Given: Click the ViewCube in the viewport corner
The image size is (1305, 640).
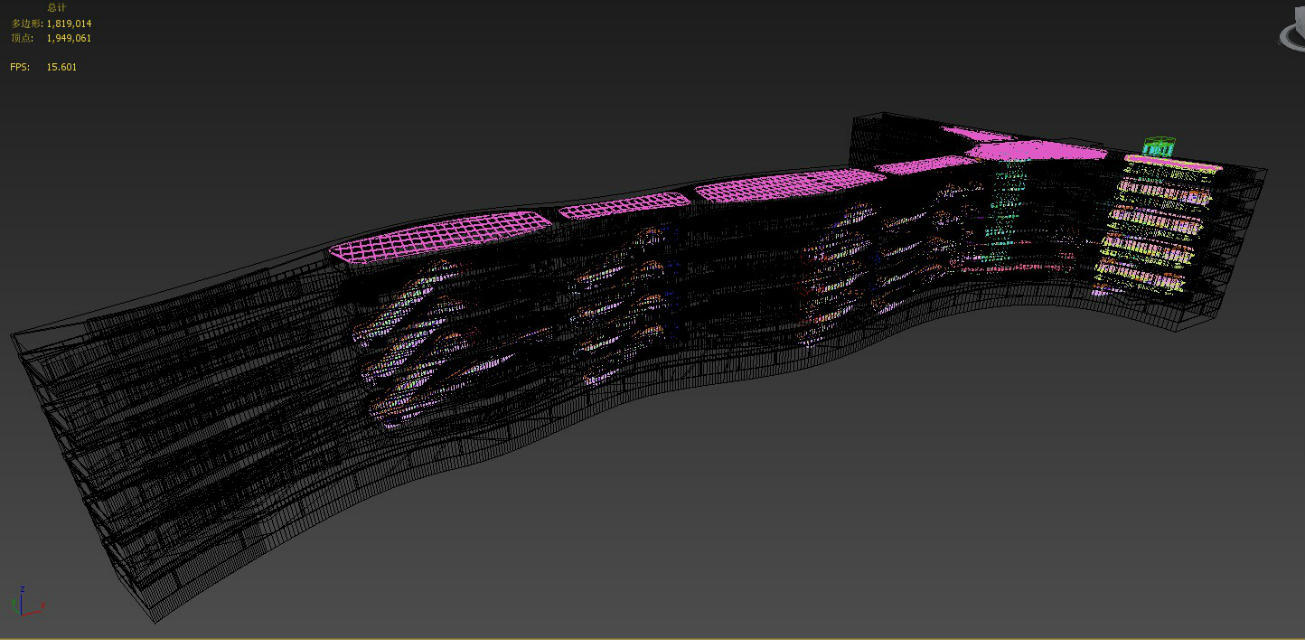Looking at the screenshot, I should tap(1291, 33).
